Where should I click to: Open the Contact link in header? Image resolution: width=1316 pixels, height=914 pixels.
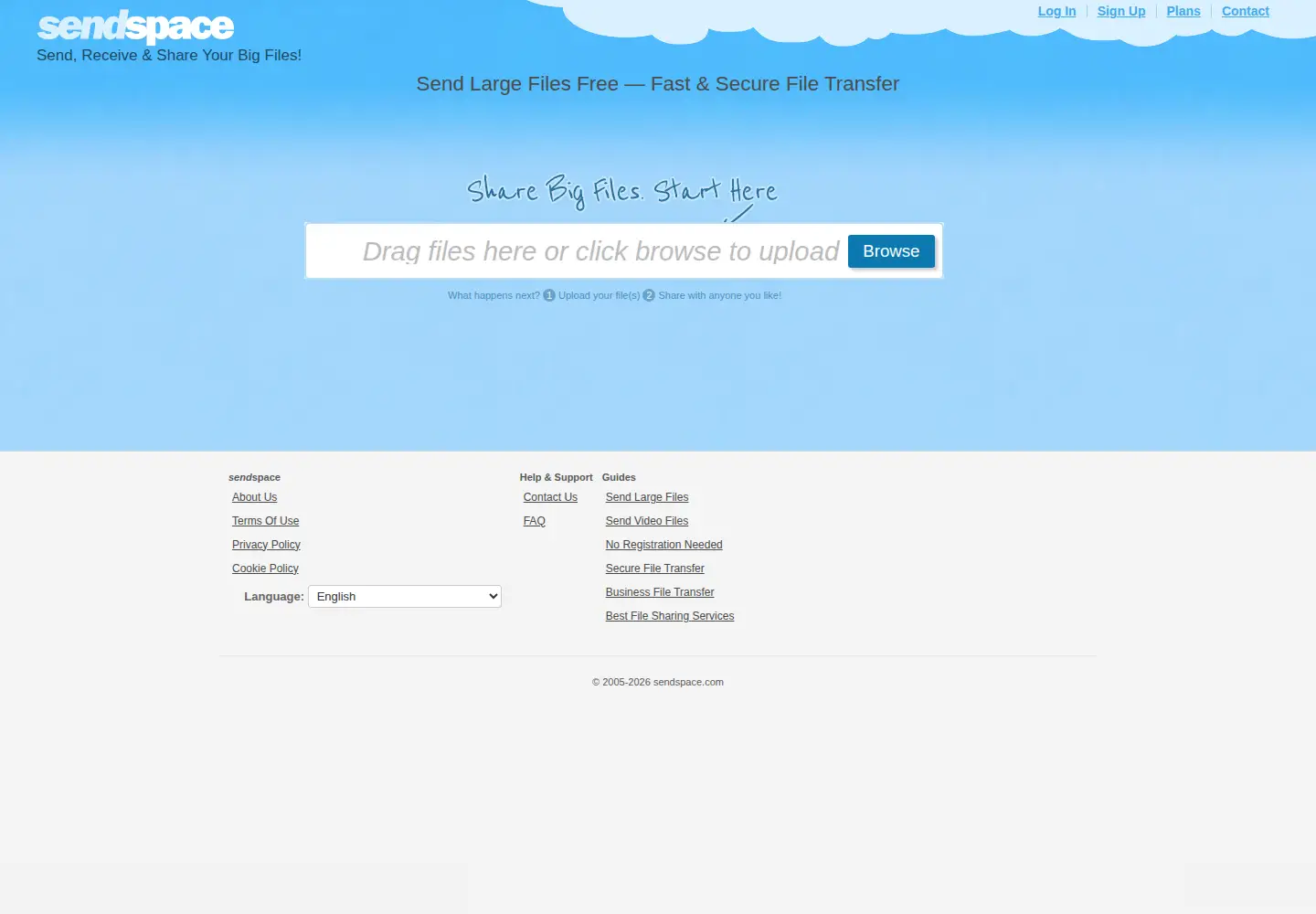point(1246,11)
